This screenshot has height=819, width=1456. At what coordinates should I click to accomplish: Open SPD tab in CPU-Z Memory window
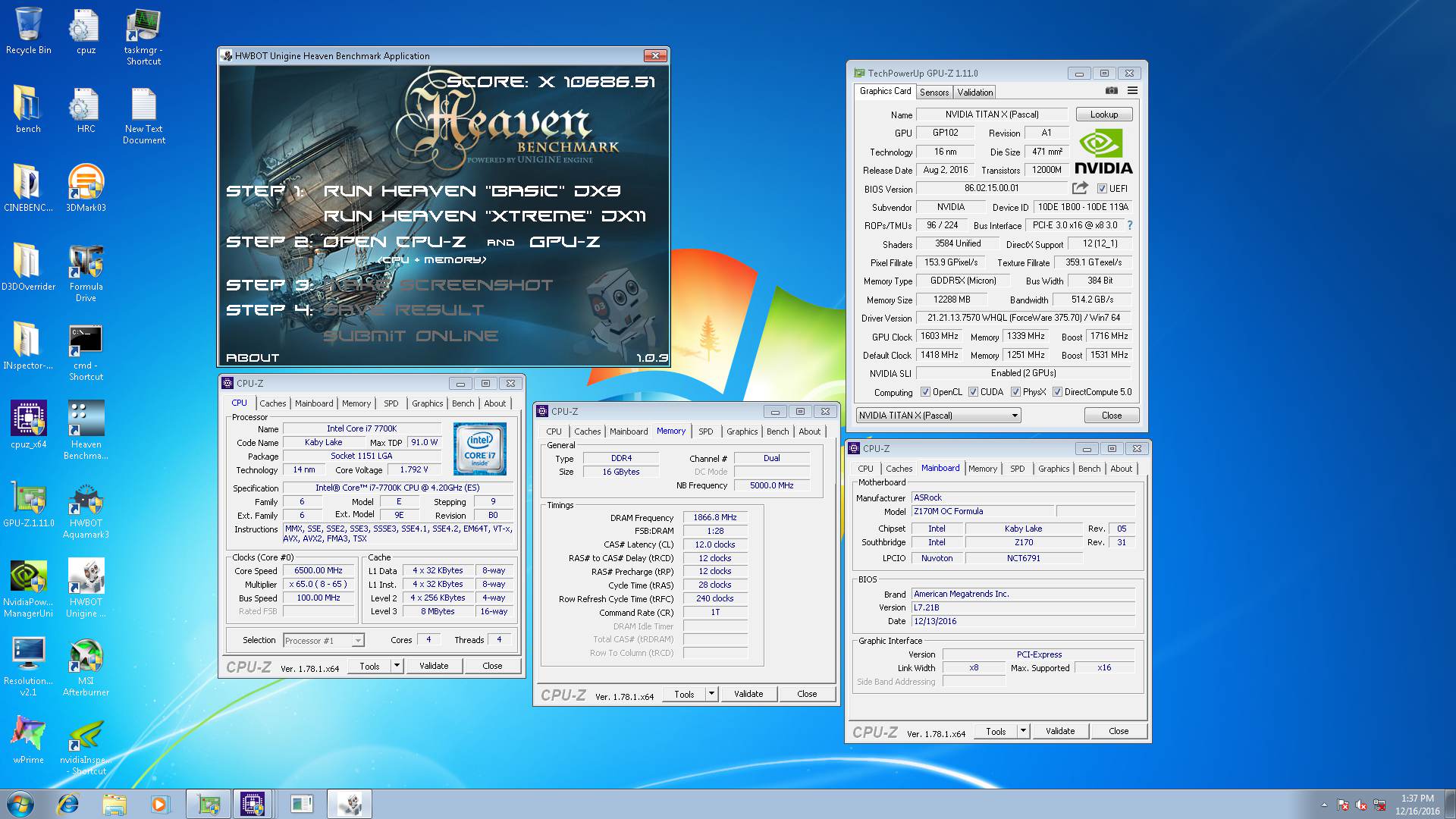705,431
